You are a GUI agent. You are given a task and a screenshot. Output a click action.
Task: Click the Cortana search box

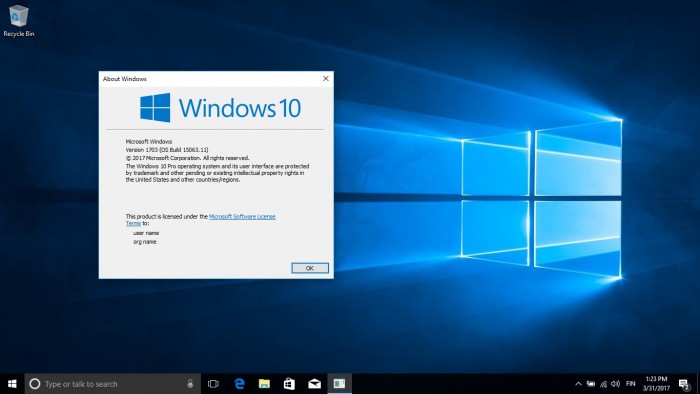tap(112, 384)
